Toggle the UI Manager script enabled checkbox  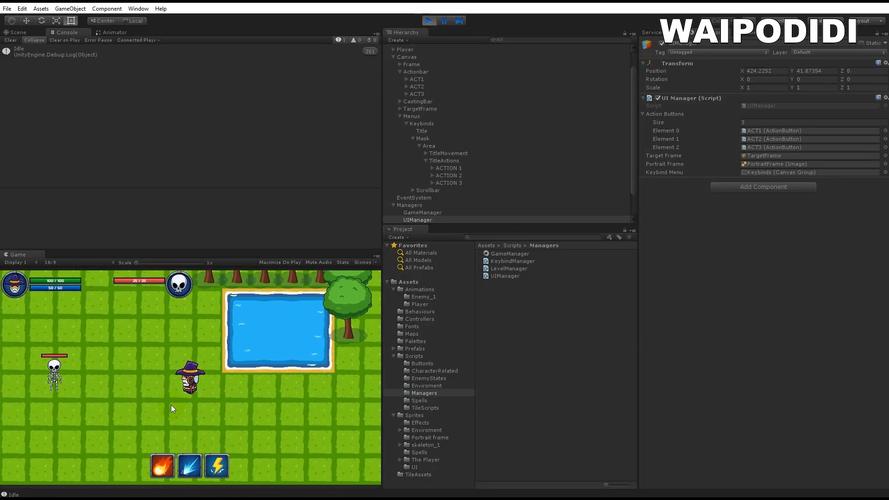[x=657, y=98]
